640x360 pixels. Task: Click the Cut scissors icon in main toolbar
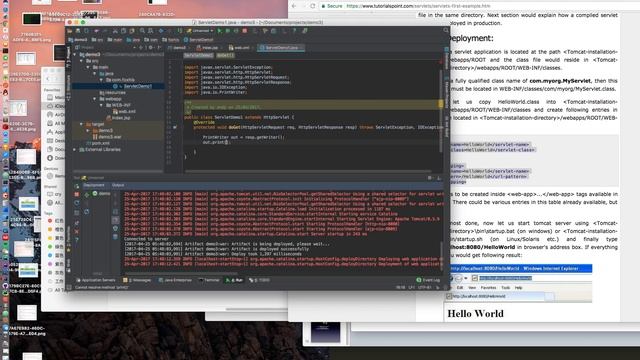115,31
